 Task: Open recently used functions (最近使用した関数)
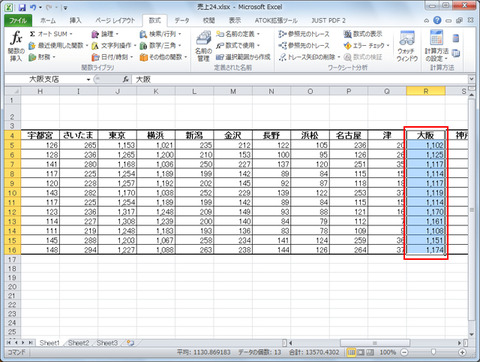[59, 45]
